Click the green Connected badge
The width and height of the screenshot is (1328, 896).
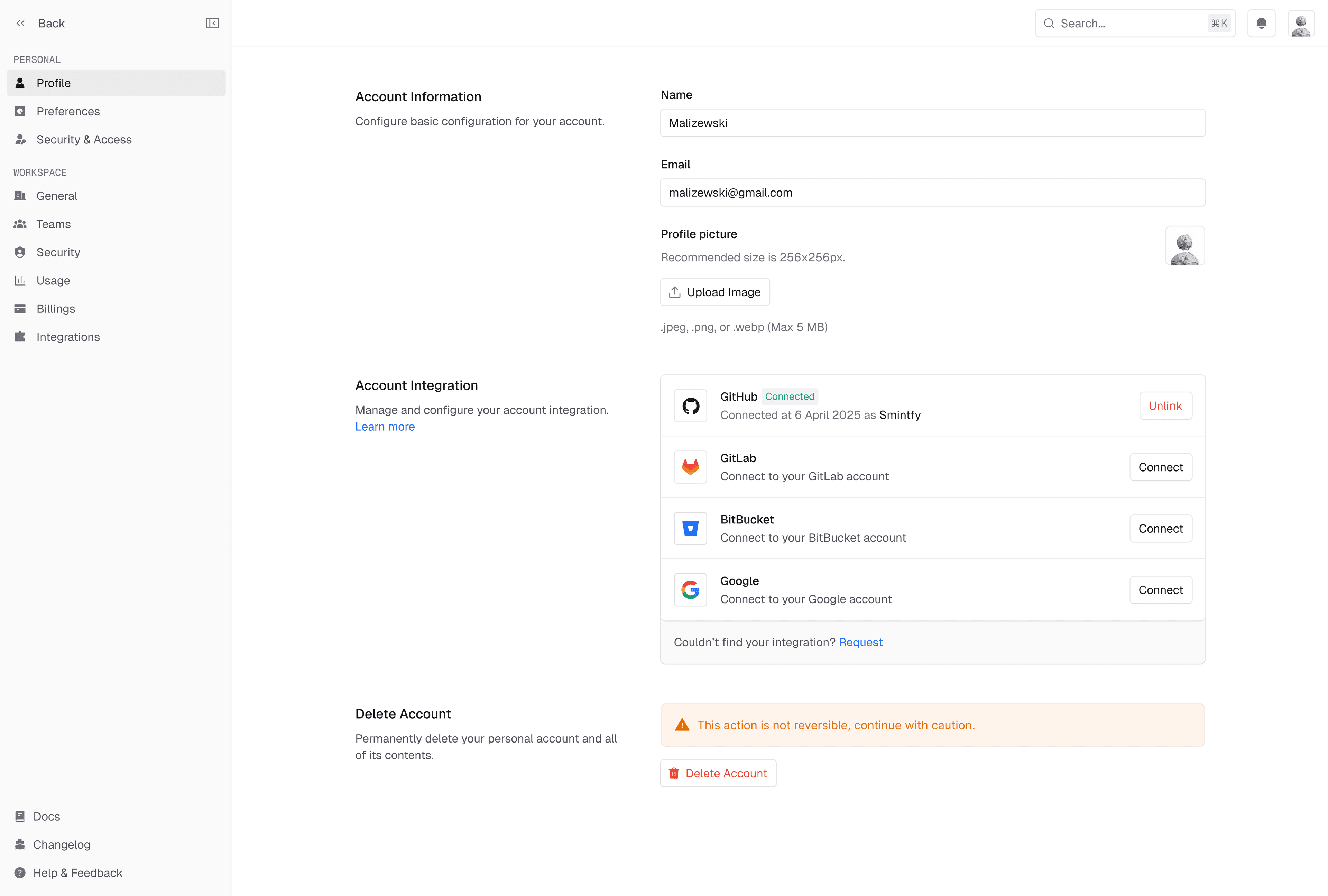789,397
